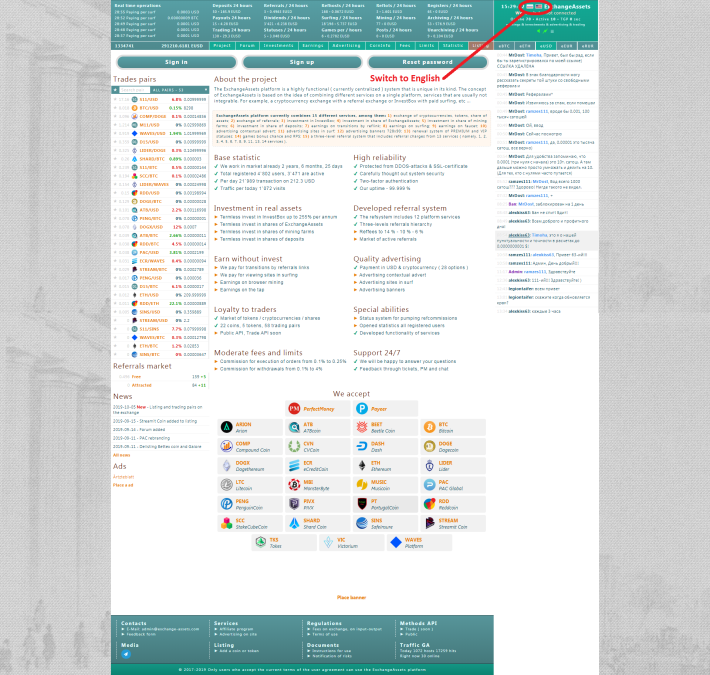Open the Advertising menu tab
The image size is (710, 675).
[346, 46]
